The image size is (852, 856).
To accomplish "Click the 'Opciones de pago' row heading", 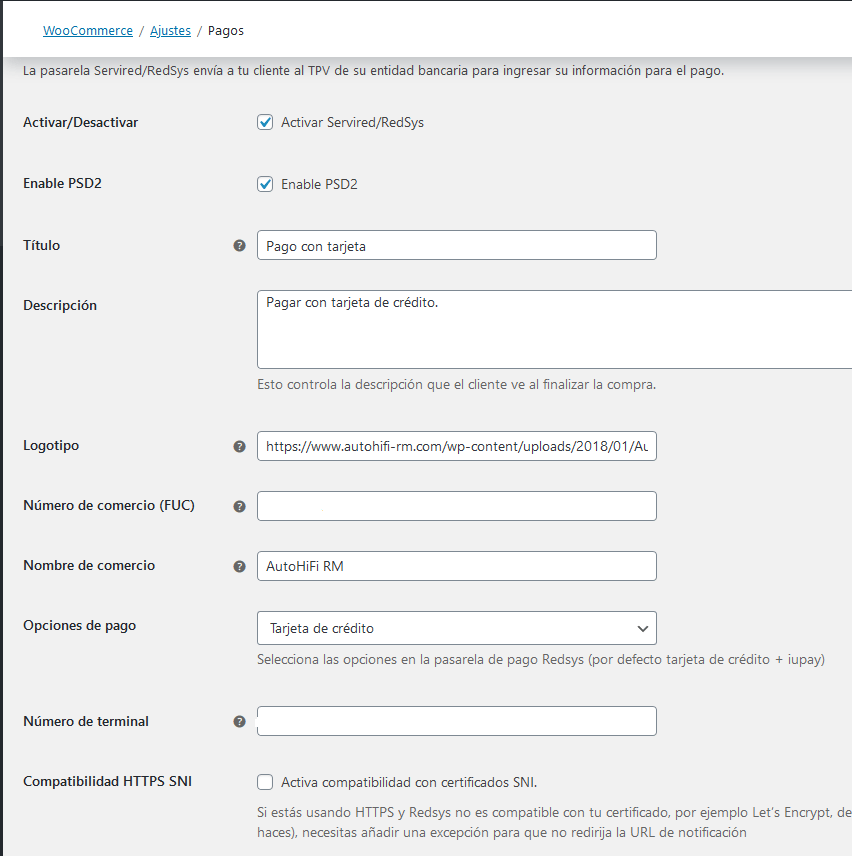I will [80, 626].
